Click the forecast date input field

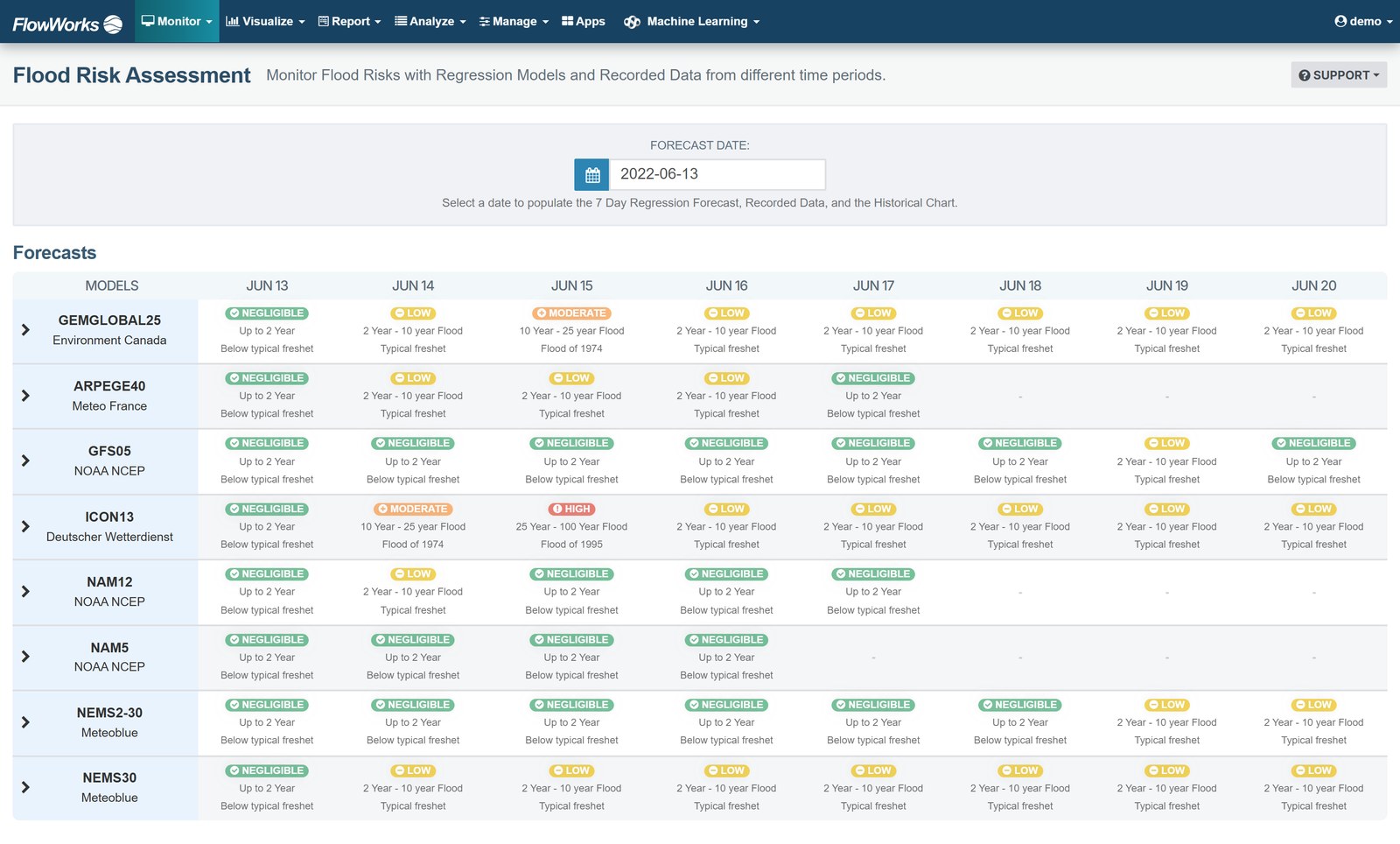(x=717, y=175)
